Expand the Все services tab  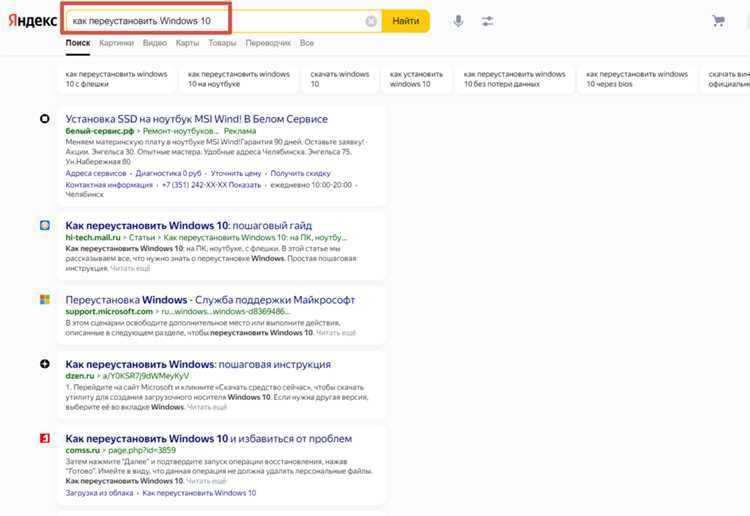307,43
